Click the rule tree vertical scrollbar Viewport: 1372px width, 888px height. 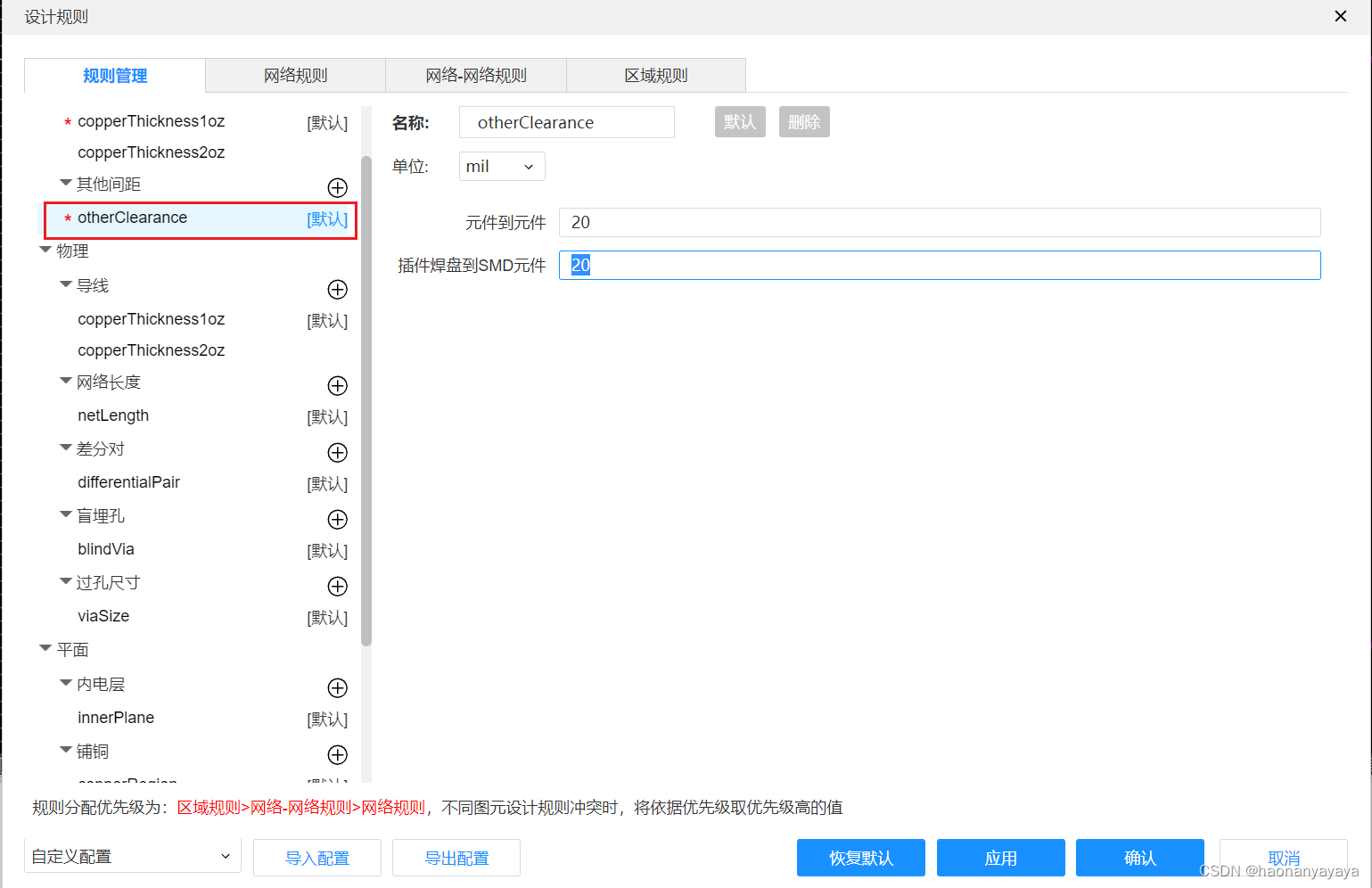tap(366, 401)
